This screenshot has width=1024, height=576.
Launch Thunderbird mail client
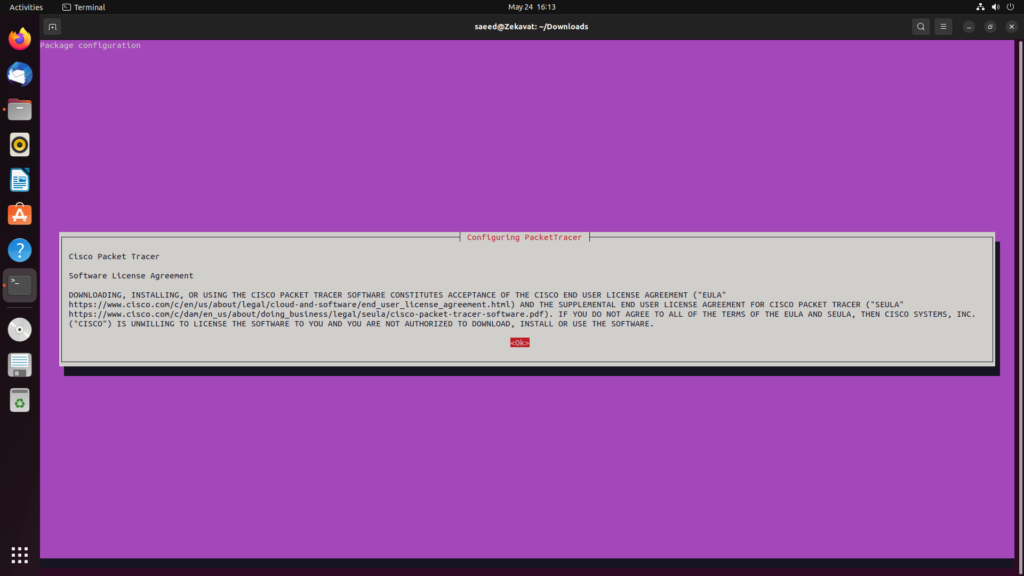tap(20, 74)
